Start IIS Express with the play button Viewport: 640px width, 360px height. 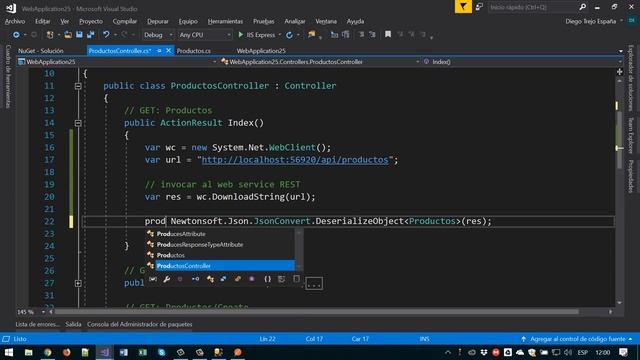pyautogui.click(x=240, y=35)
